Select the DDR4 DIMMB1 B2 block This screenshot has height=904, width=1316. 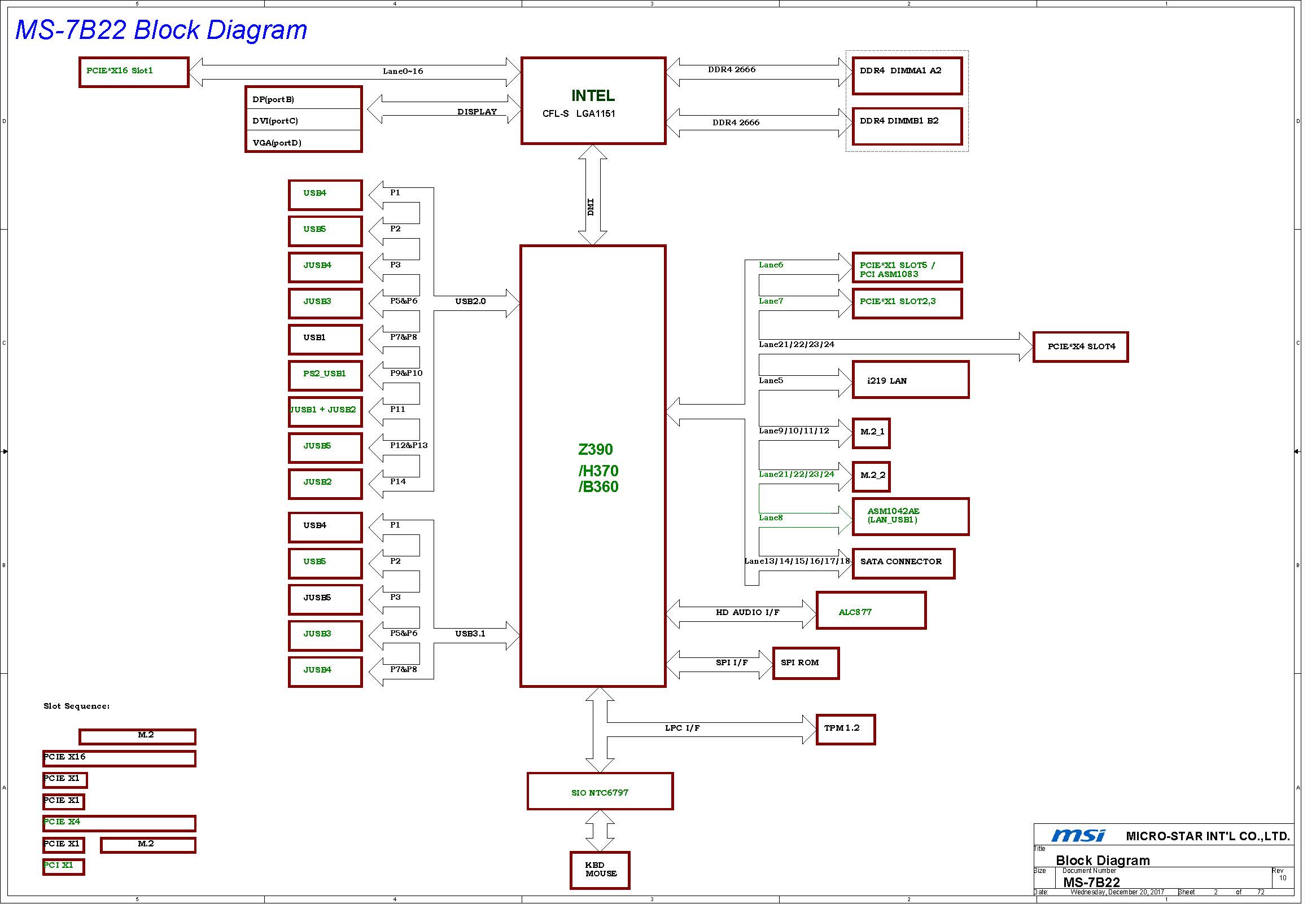coord(907,126)
